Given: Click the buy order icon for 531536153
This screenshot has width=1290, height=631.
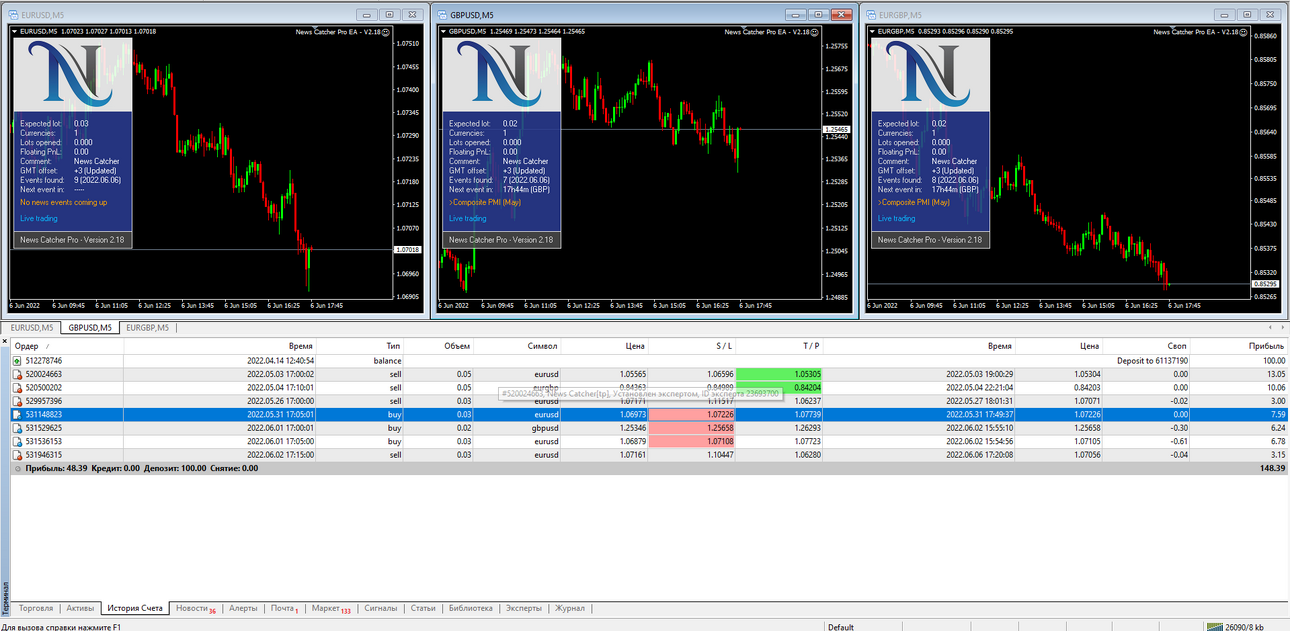Looking at the screenshot, I should 17,441.
